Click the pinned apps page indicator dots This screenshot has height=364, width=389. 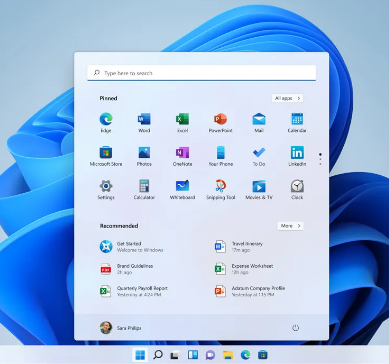click(x=320, y=159)
